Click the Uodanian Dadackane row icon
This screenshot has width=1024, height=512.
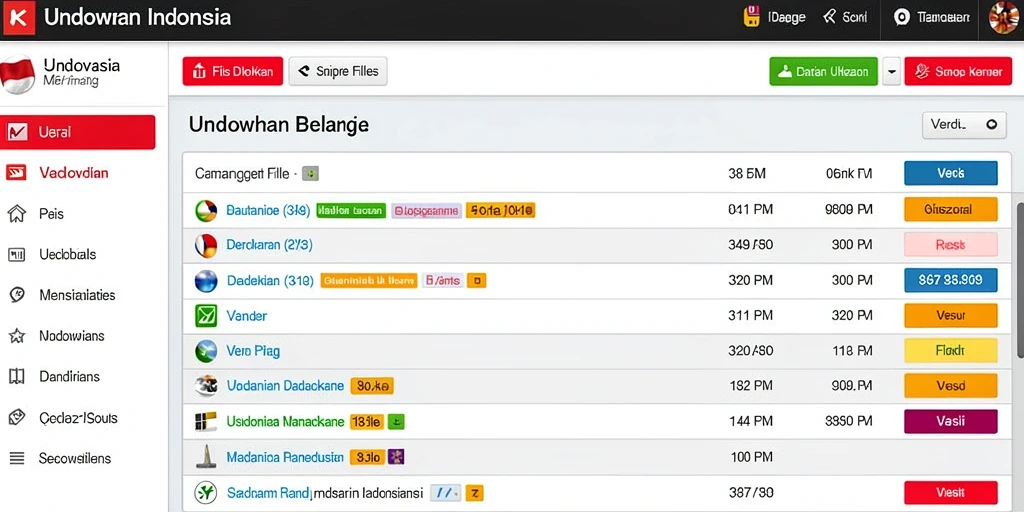click(206, 386)
